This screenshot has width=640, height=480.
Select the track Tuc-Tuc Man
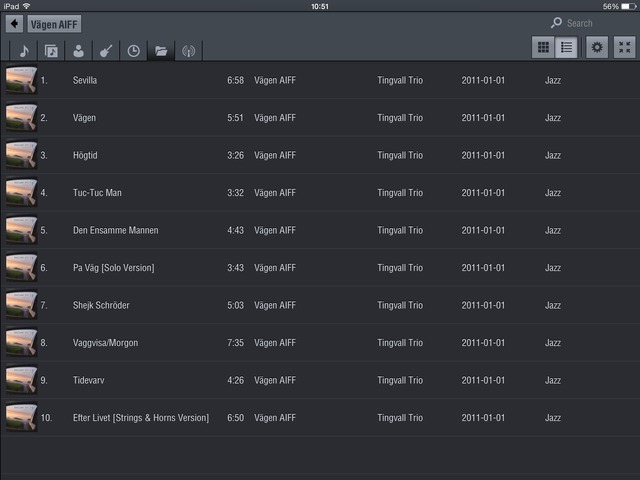[x=97, y=193]
